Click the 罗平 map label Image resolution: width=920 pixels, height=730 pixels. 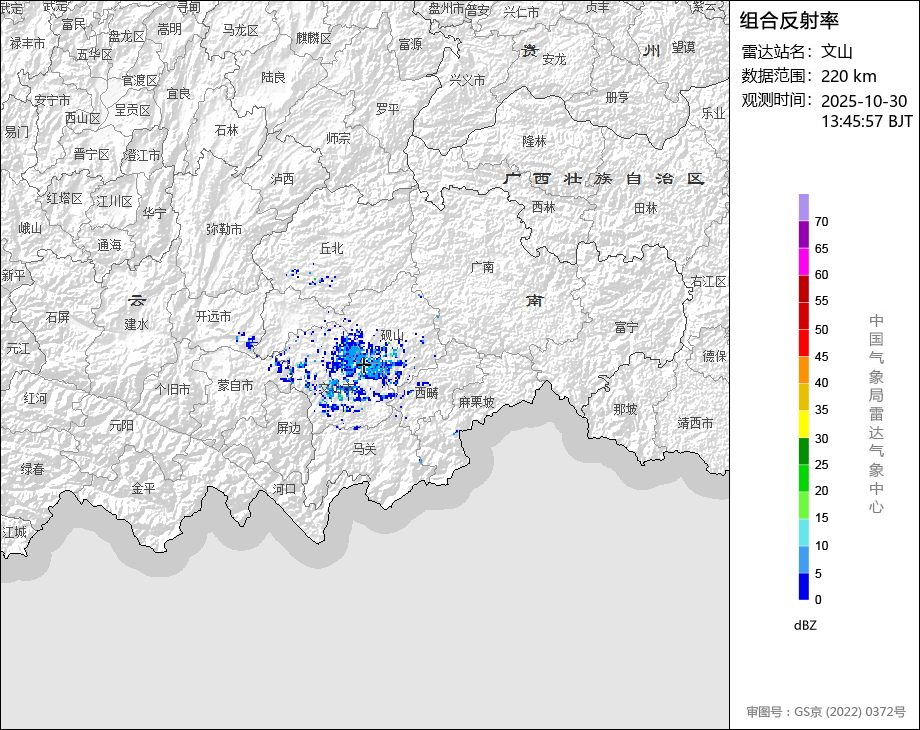click(x=387, y=109)
